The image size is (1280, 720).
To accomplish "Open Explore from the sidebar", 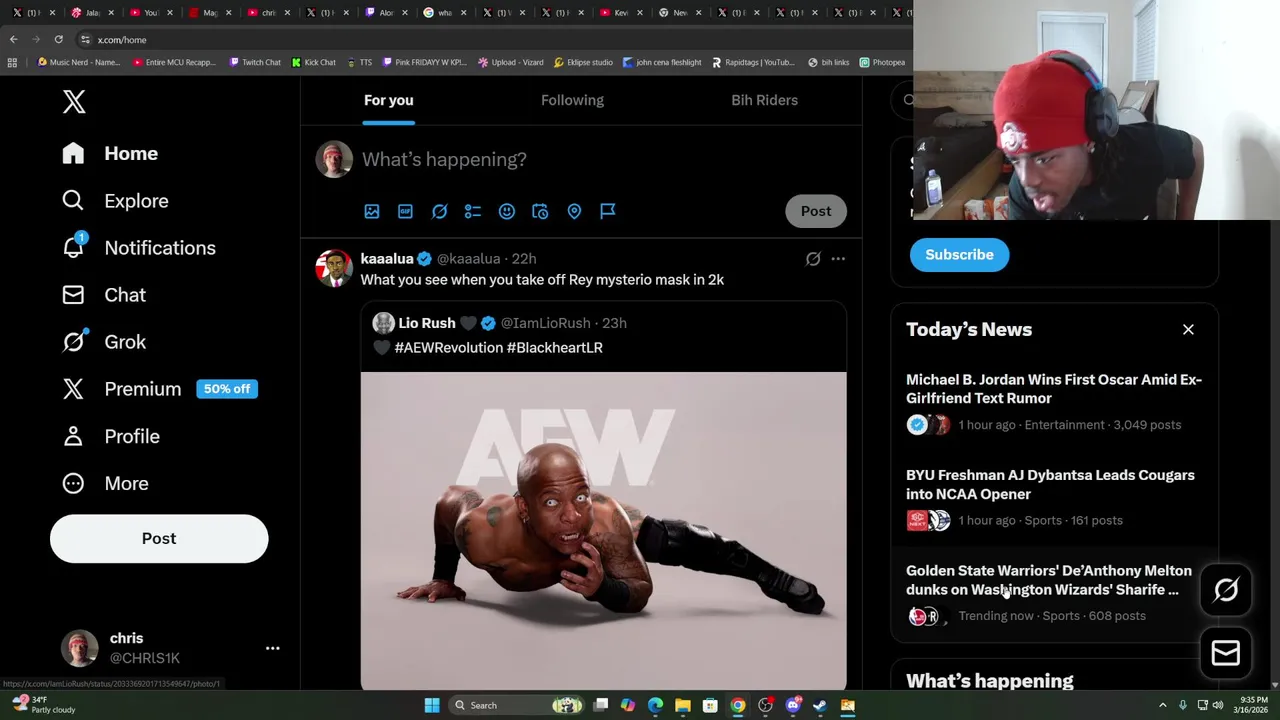I will click(x=115, y=201).
